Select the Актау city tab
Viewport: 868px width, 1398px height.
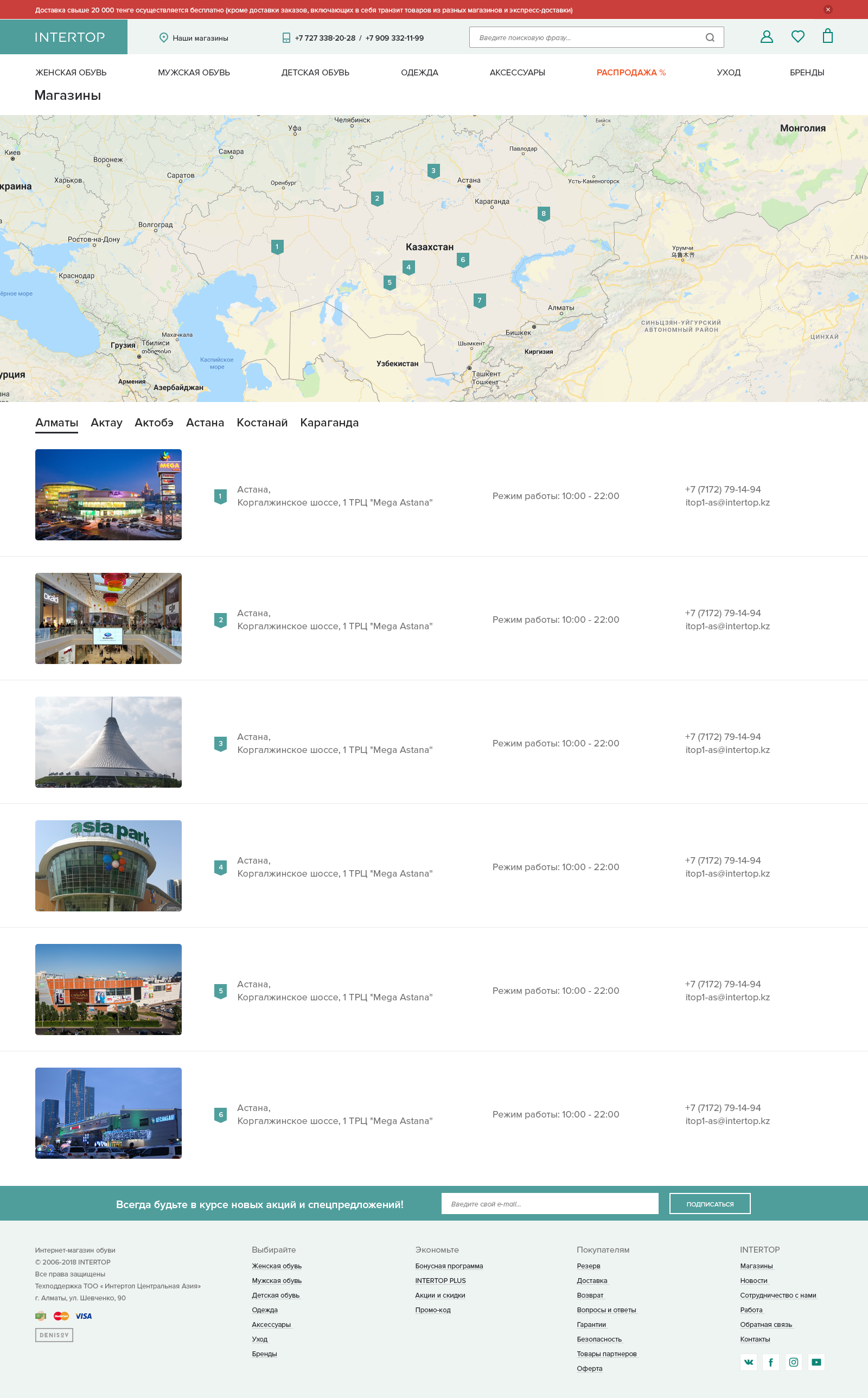pos(107,423)
